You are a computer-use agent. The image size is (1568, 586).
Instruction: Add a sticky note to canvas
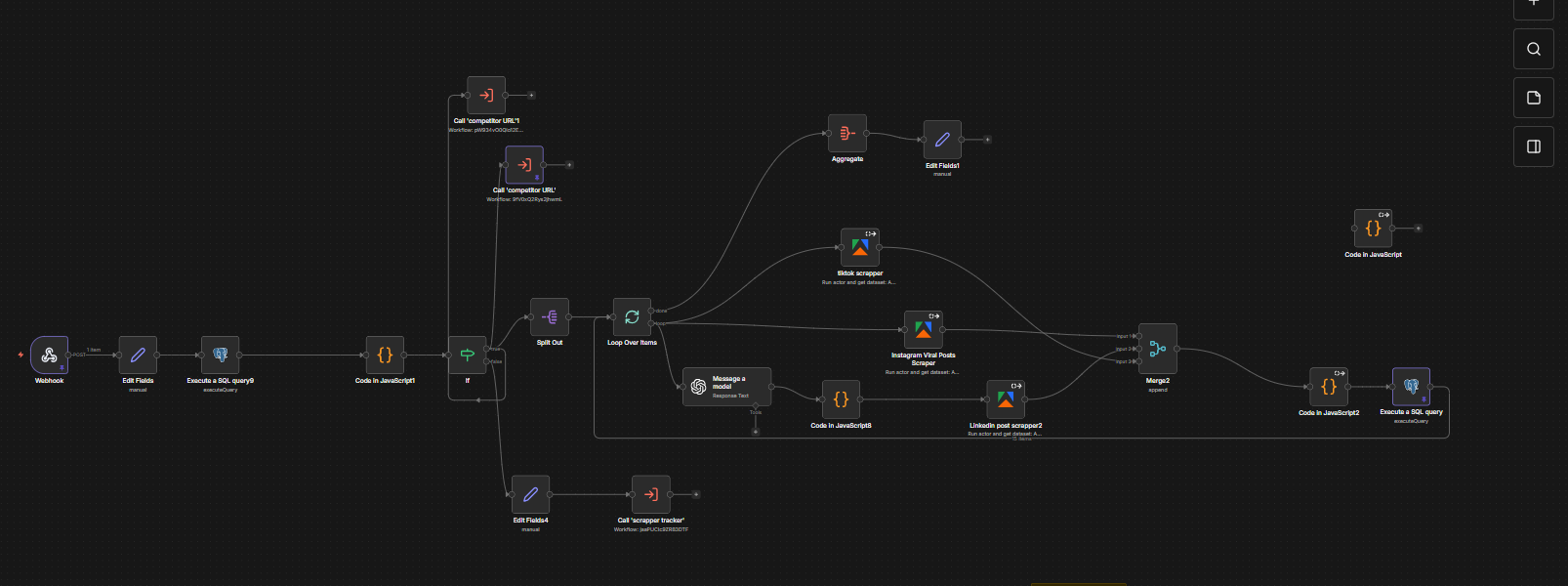pyautogui.click(x=1534, y=98)
